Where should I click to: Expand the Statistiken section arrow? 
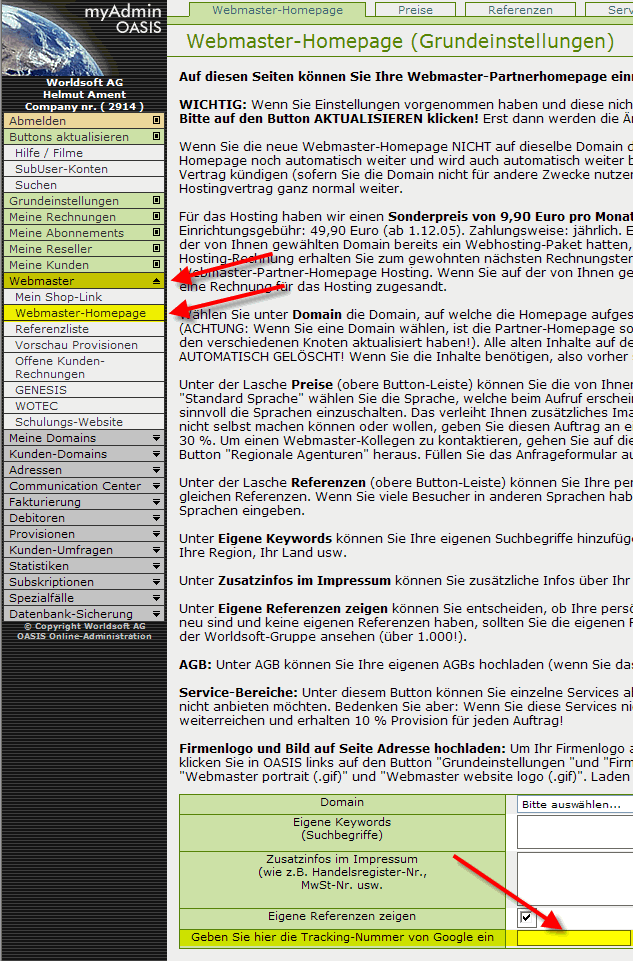[156, 566]
